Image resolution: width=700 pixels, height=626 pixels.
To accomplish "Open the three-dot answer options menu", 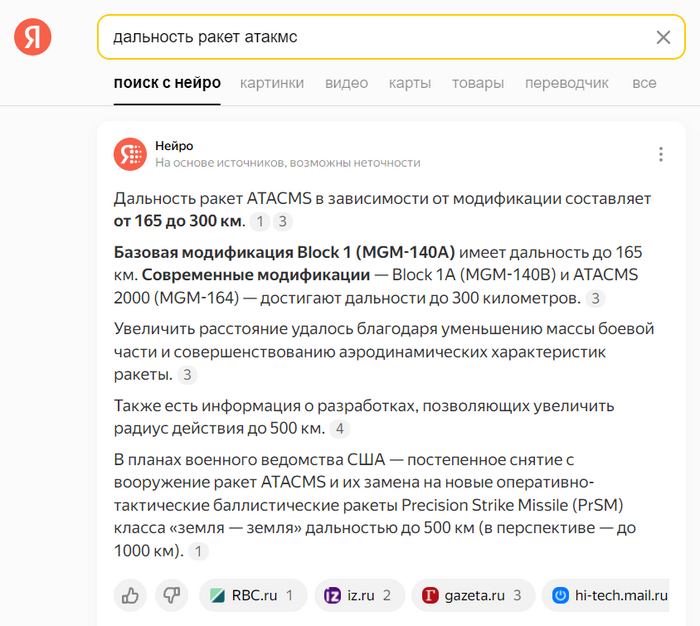I will [660, 155].
